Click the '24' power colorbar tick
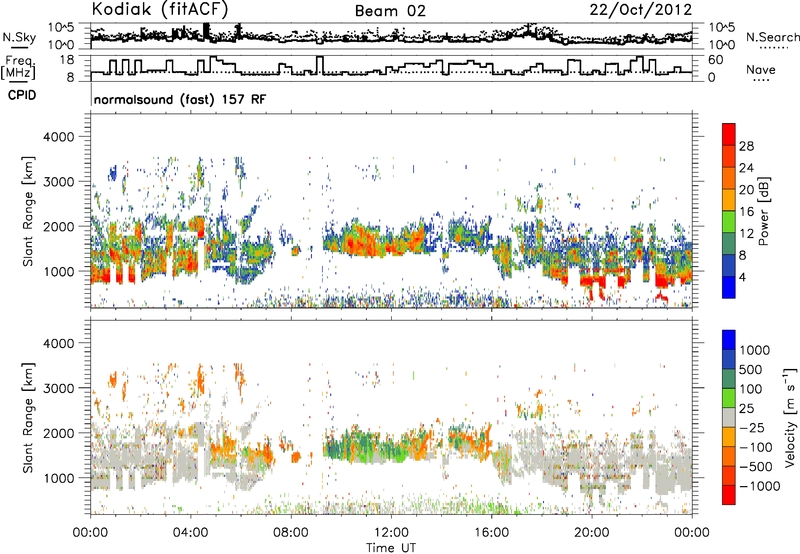 [746, 168]
